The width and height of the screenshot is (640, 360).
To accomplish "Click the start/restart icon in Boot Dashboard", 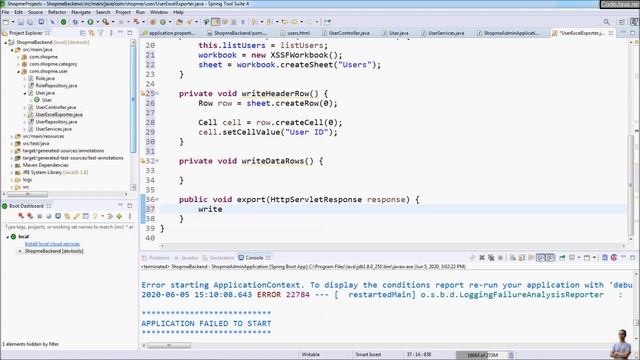I will click(21, 216).
